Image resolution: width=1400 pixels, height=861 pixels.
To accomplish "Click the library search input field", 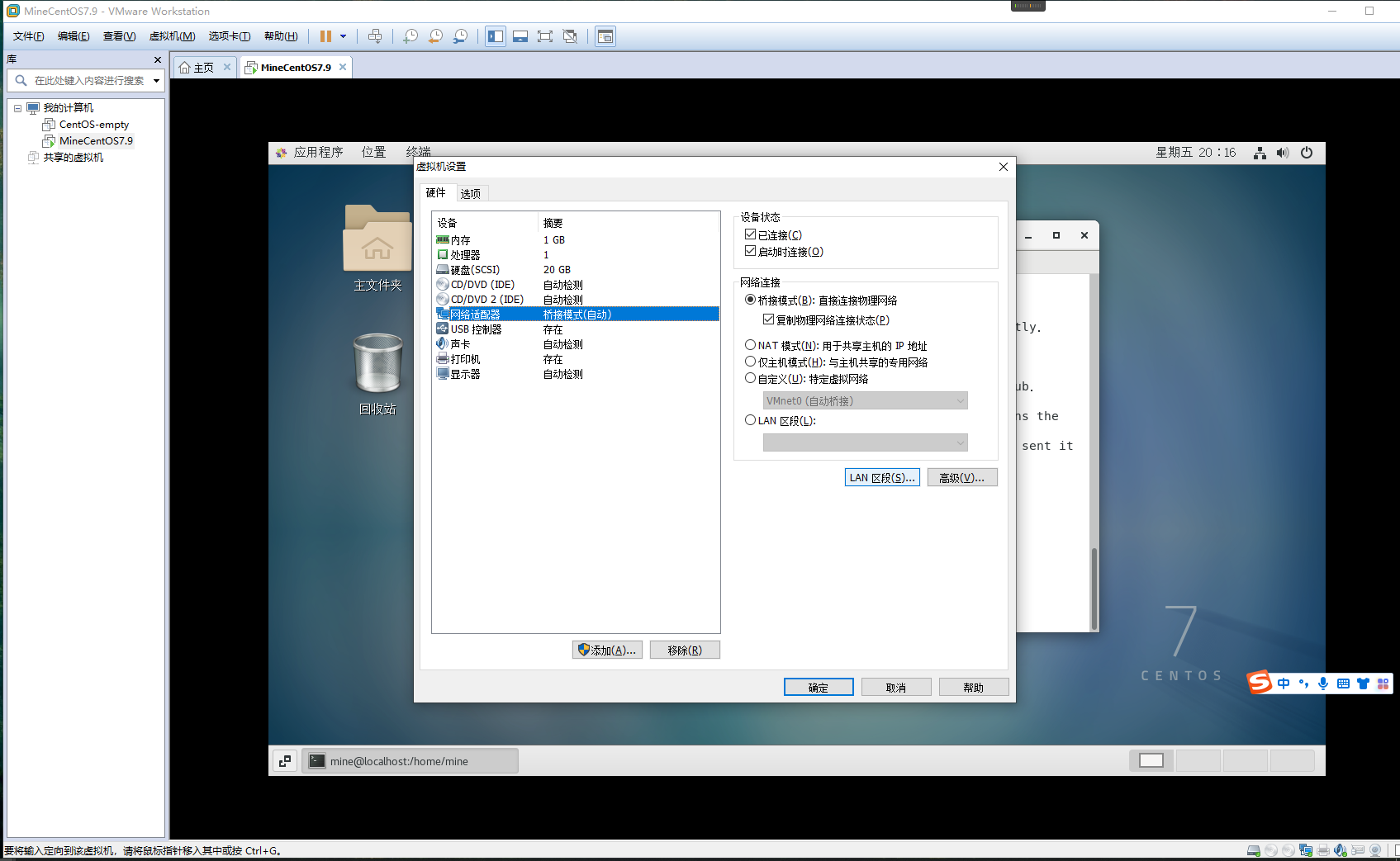I will coord(89,81).
